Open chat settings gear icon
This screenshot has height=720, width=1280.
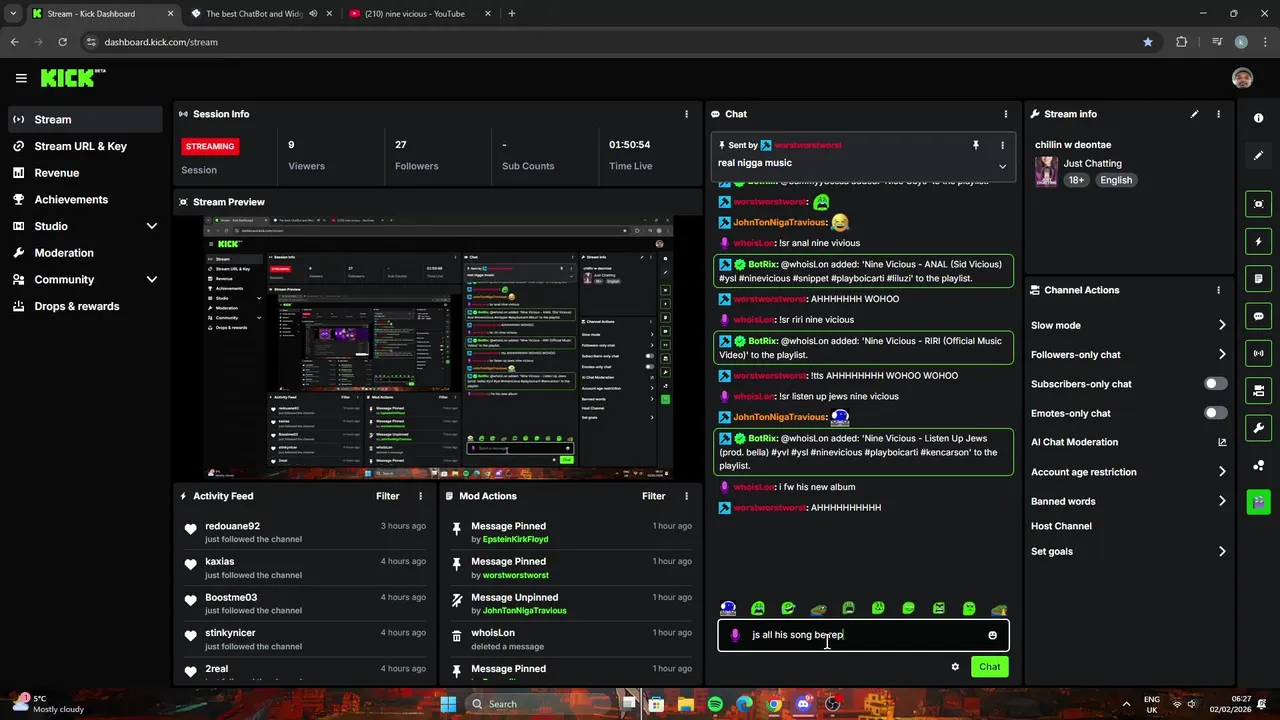click(955, 667)
